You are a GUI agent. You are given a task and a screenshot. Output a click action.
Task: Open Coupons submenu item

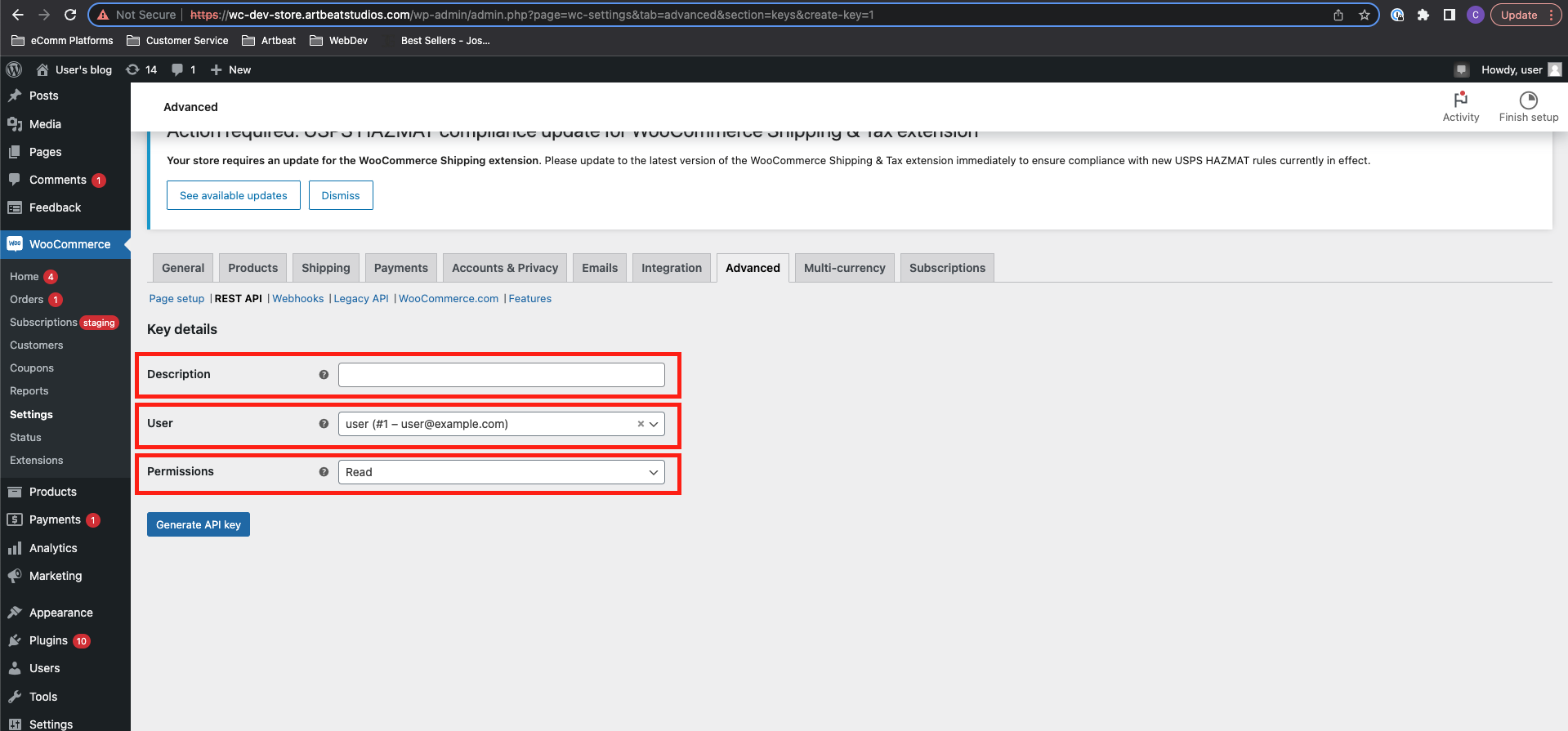[x=32, y=368]
